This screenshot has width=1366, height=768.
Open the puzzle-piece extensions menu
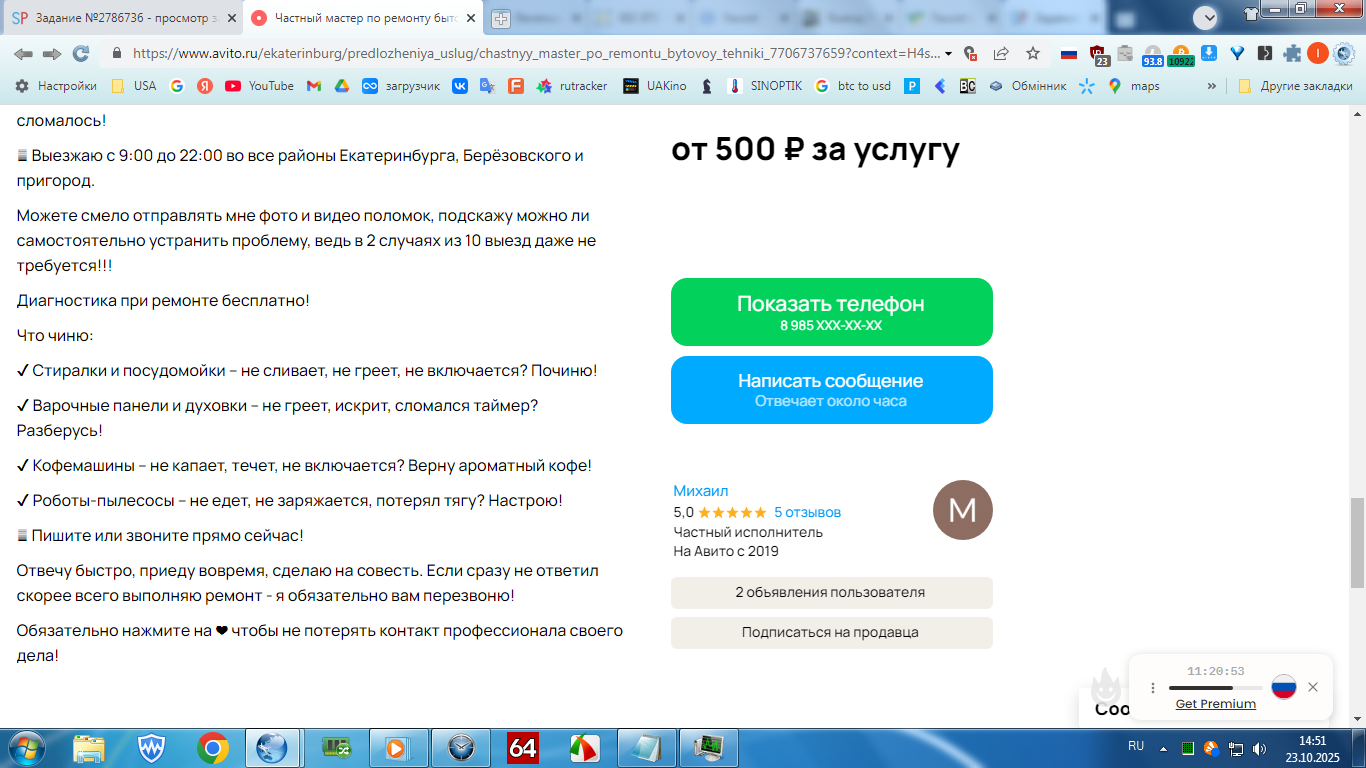(1292, 54)
